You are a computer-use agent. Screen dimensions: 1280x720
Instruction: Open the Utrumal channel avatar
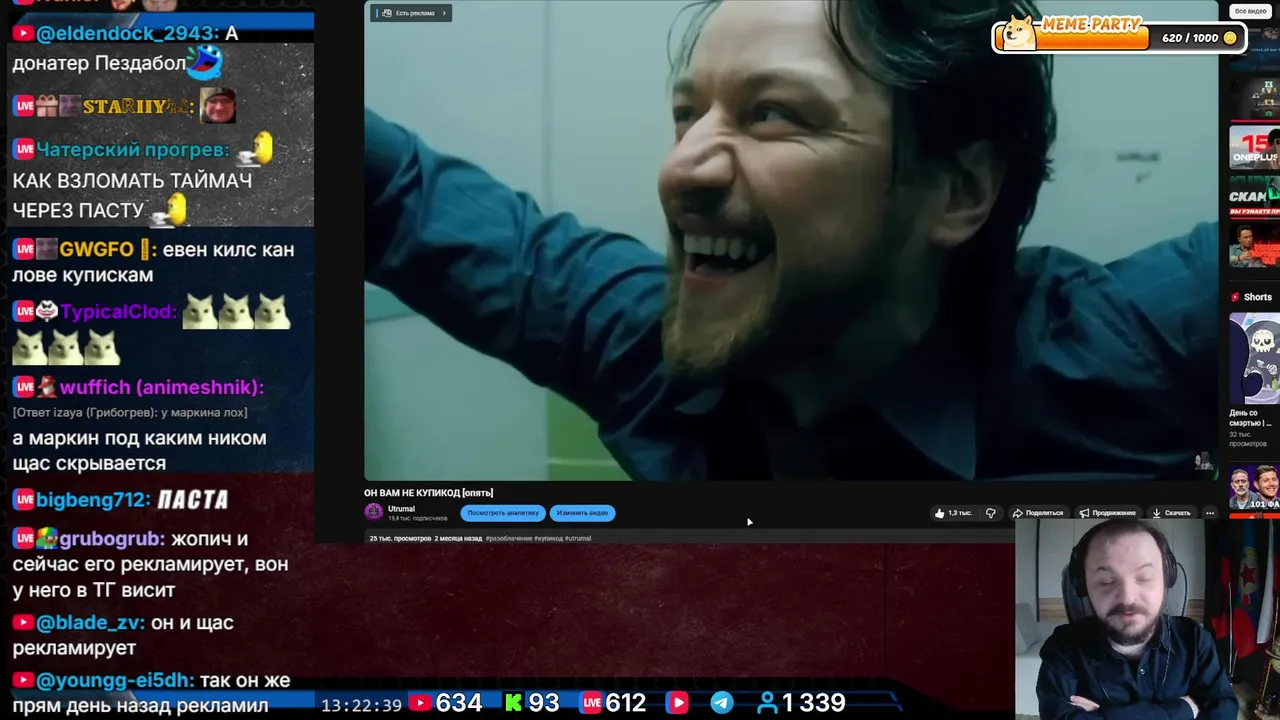point(374,512)
